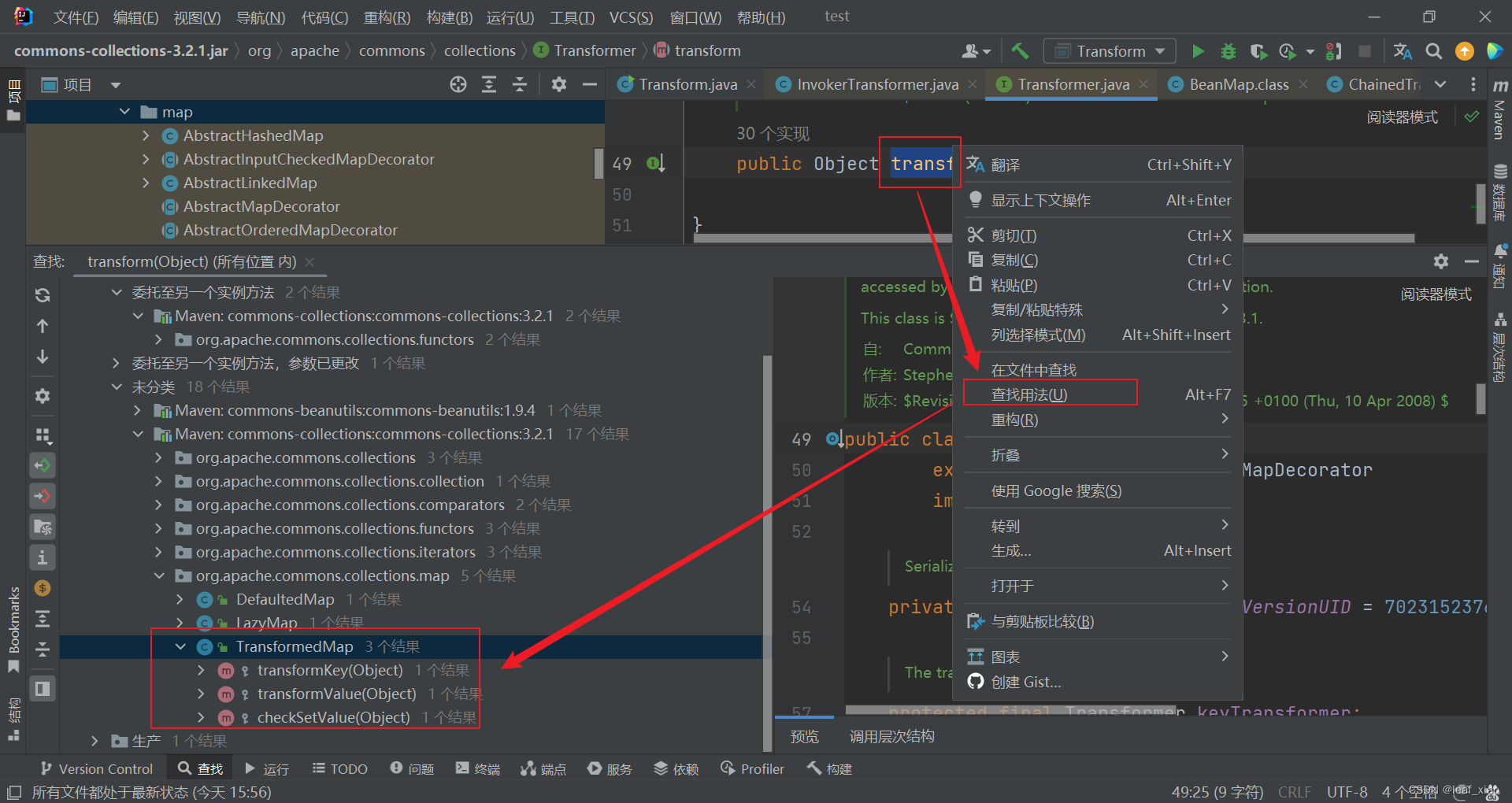The image size is (1512, 803).
Task: Click the Run with Coverage icon
Action: 1258,51
